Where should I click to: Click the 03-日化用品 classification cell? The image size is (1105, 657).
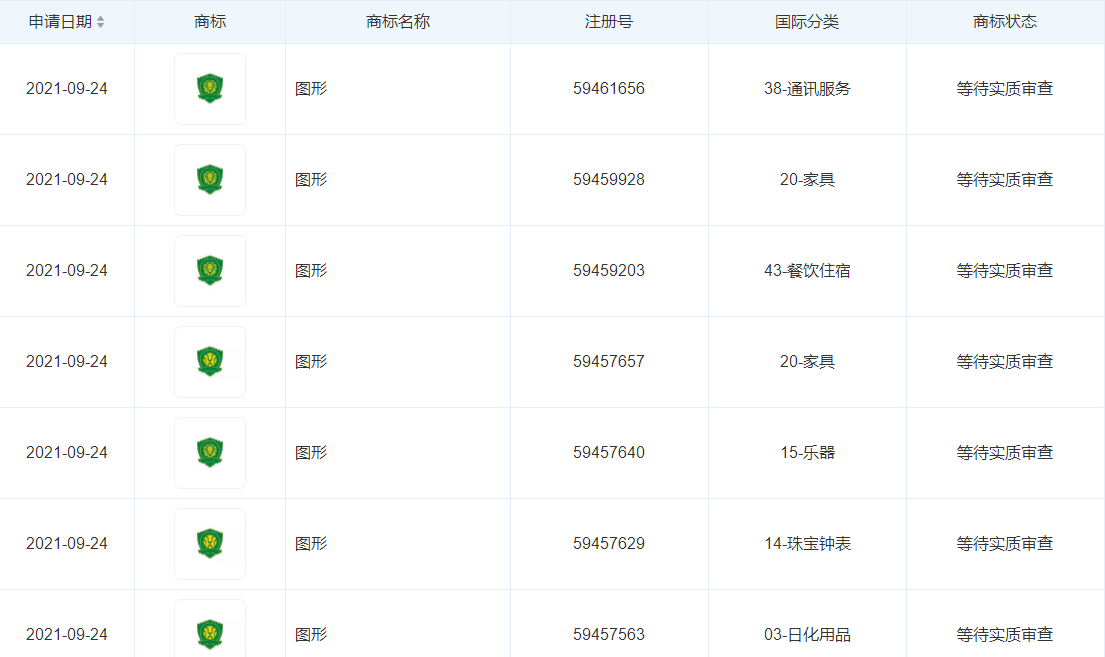click(x=807, y=634)
